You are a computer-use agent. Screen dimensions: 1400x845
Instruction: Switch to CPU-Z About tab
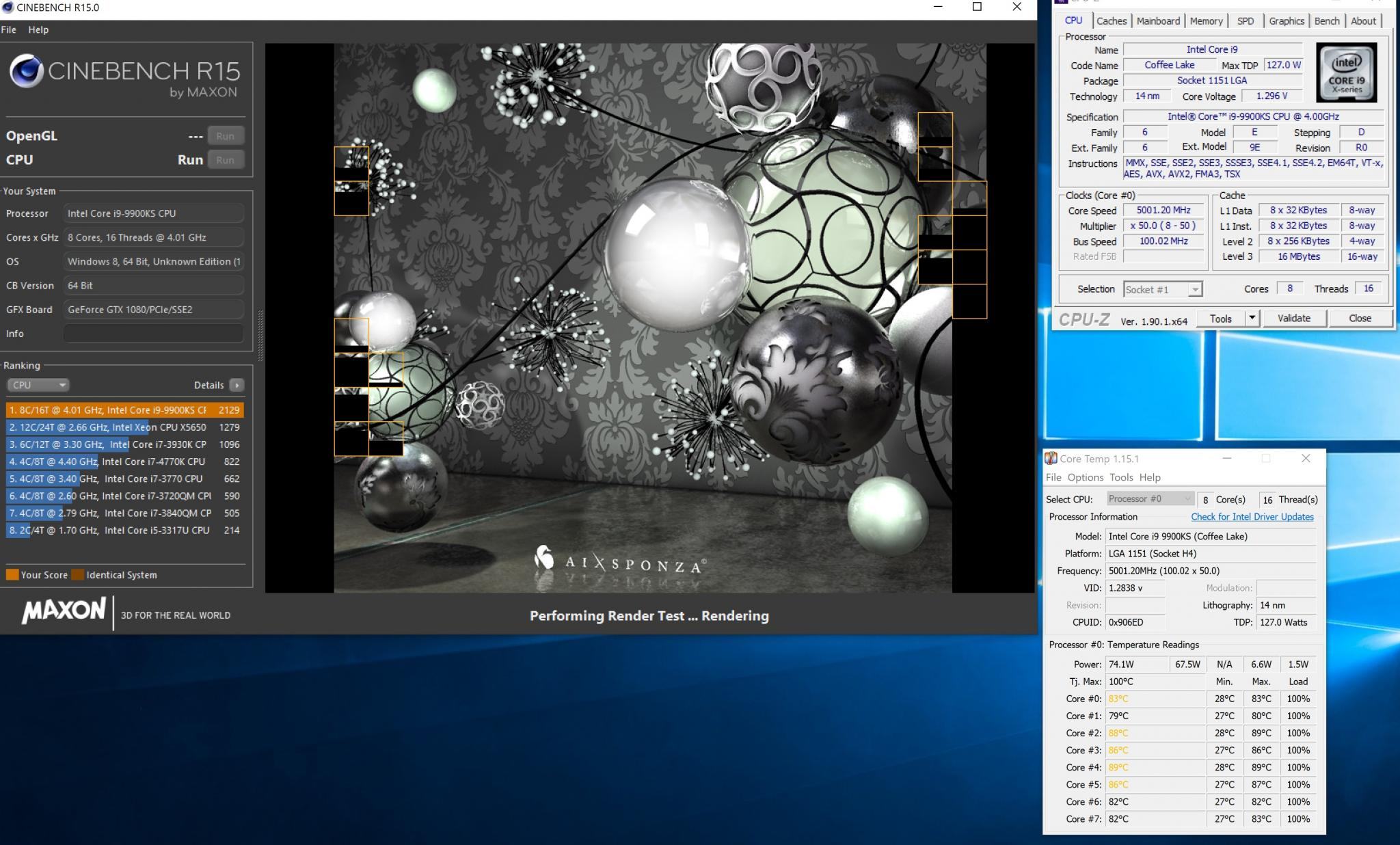click(x=1363, y=21)
